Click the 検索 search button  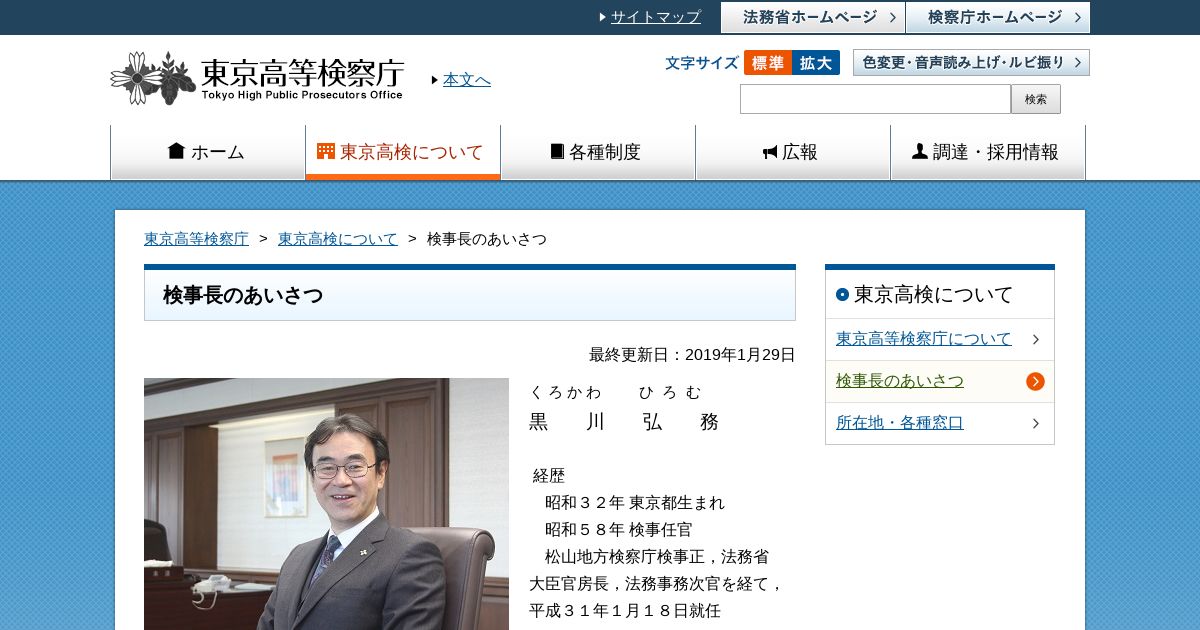coord(1036,99)
